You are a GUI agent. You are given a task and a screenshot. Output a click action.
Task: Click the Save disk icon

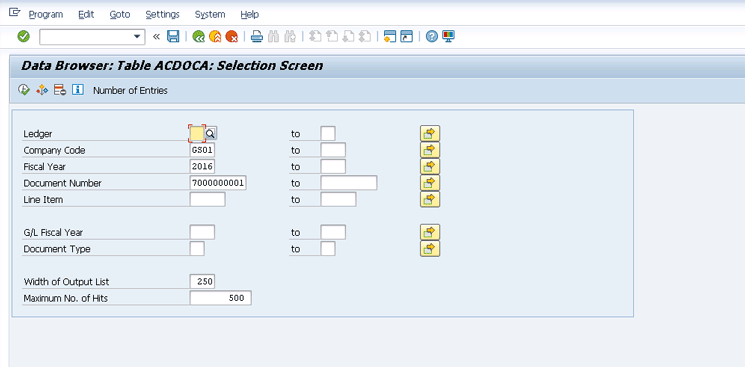pos(173,37)
